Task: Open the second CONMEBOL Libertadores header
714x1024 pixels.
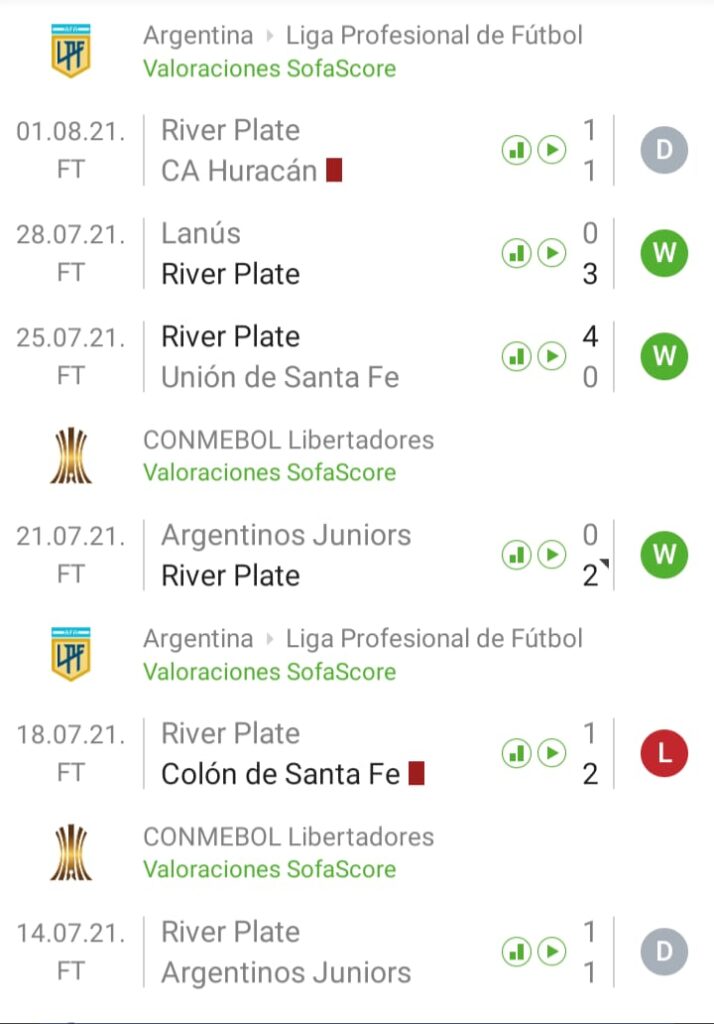Action: coord(288,836)
